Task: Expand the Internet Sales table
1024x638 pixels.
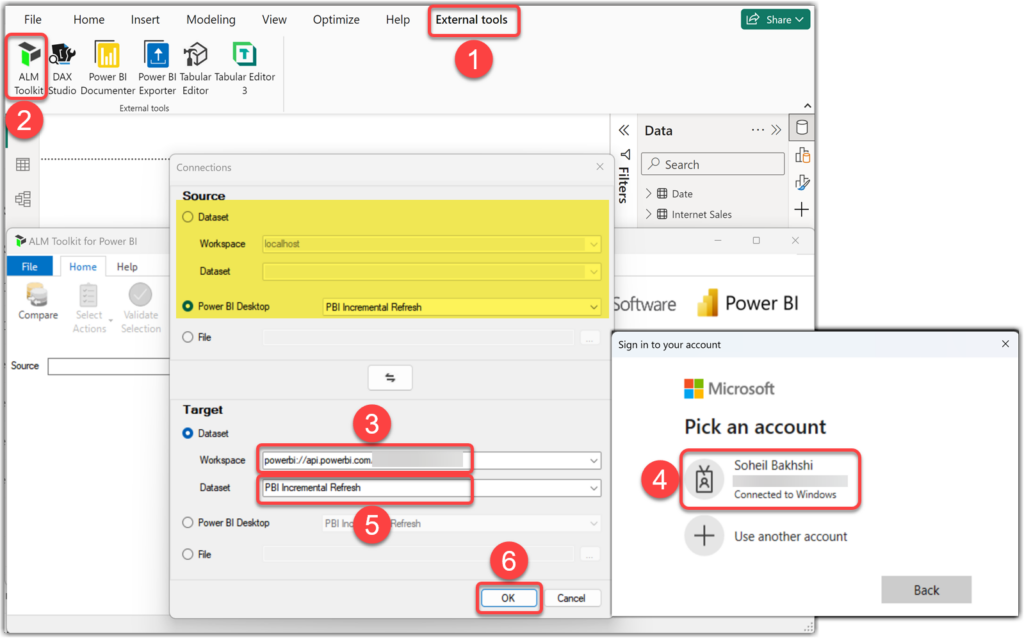Action: 648,214
